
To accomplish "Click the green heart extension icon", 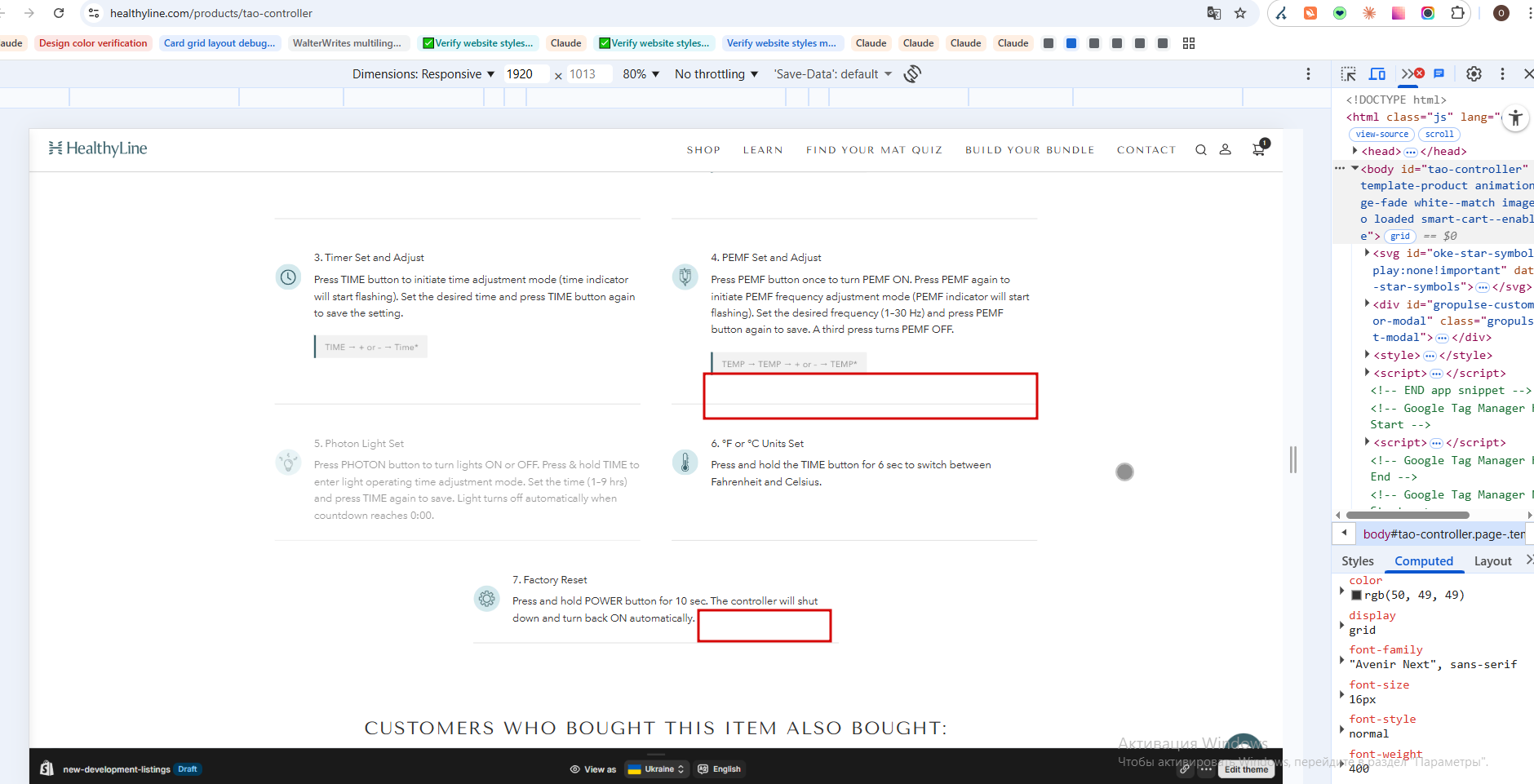I will (1340, 13).
